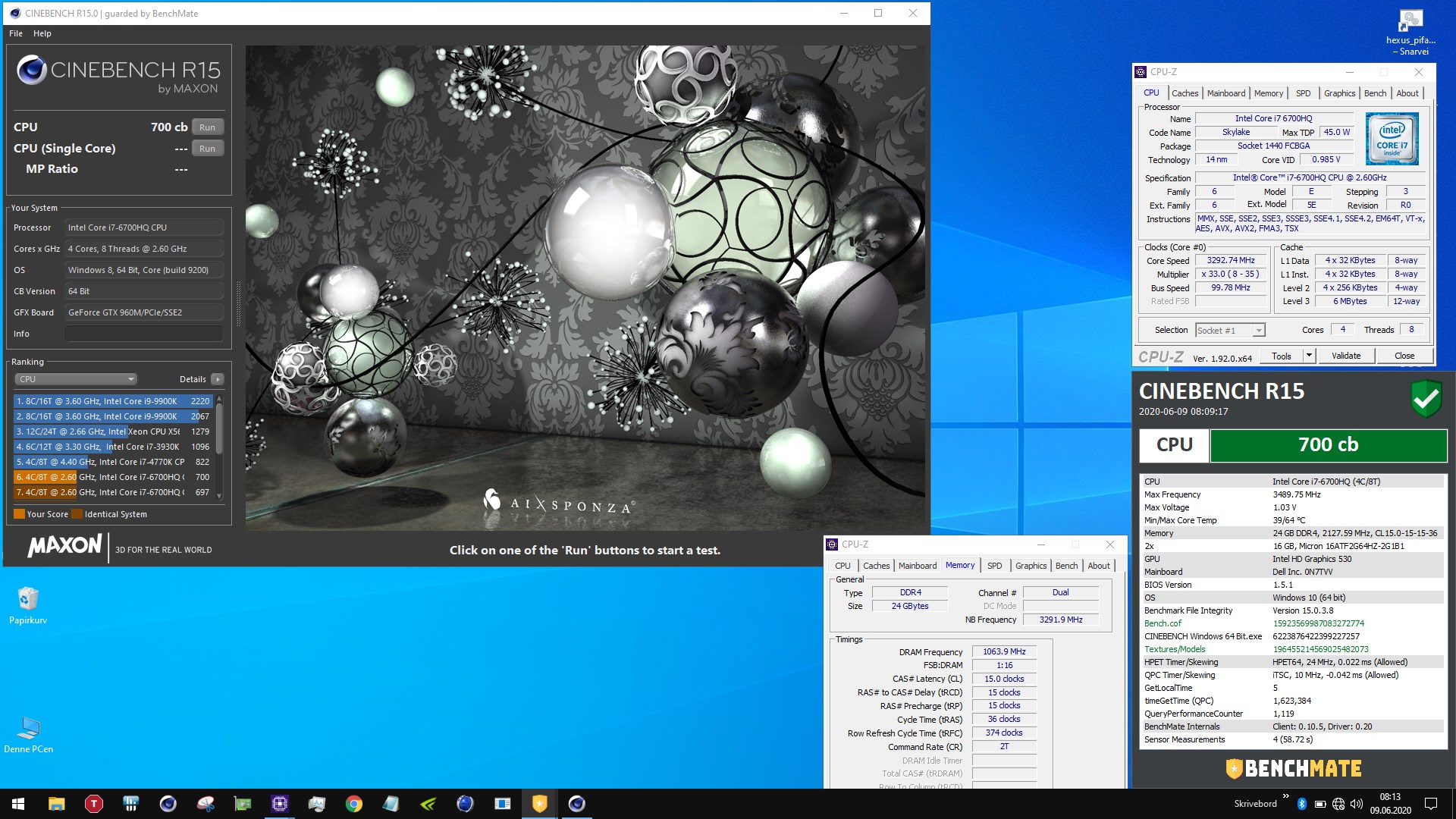This screenshot has height=819, width=1456.
Task: Open the Socket #1 selection dropdown
Action: point(1230,330)
